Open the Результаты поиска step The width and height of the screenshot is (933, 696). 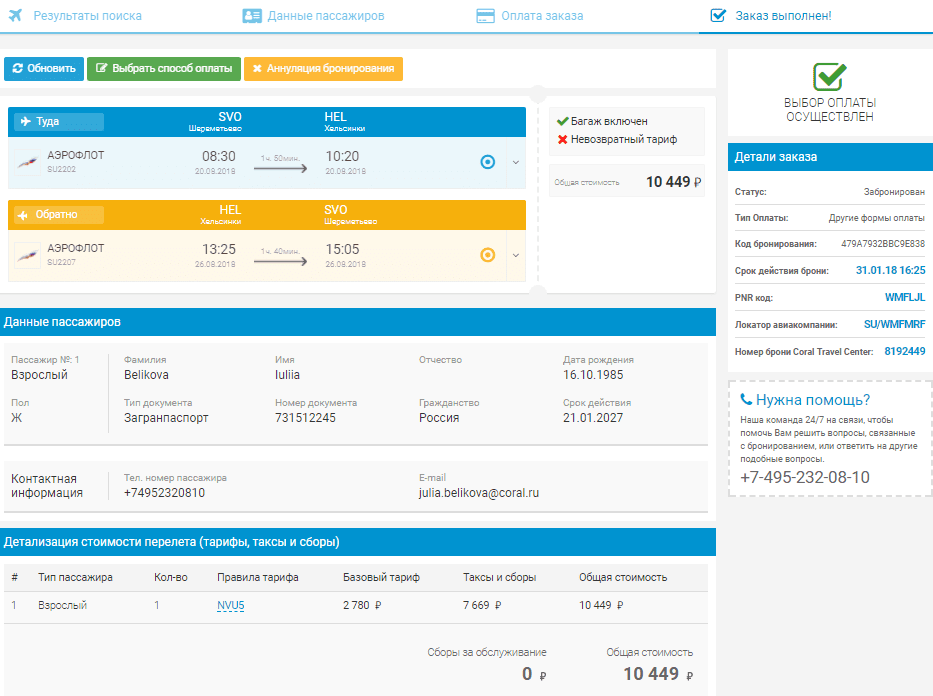(x=87, y=16)
